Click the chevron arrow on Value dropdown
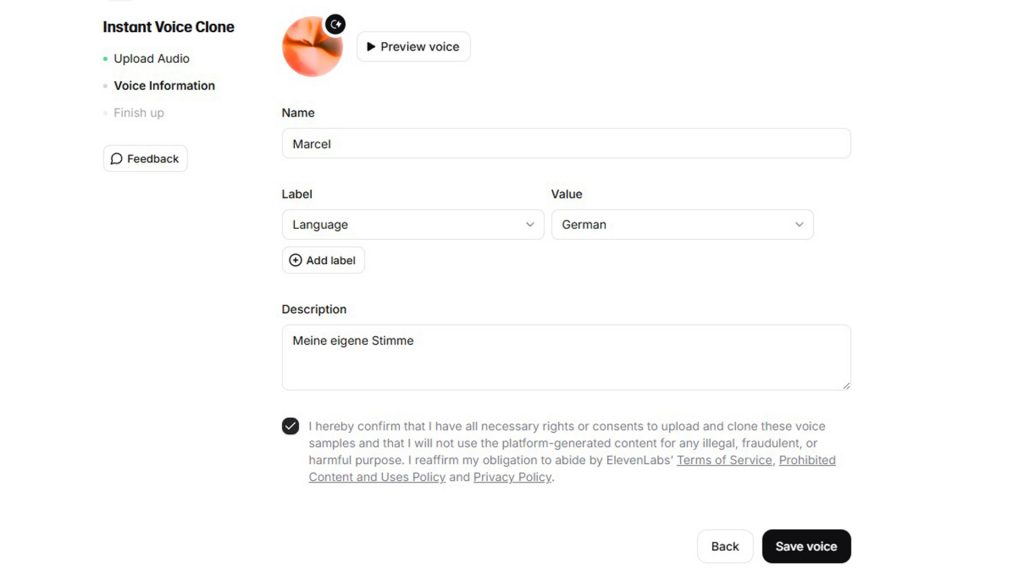The height and width of the screenshot is (576, 1024). pyautogui.click(x=799, y=225)
